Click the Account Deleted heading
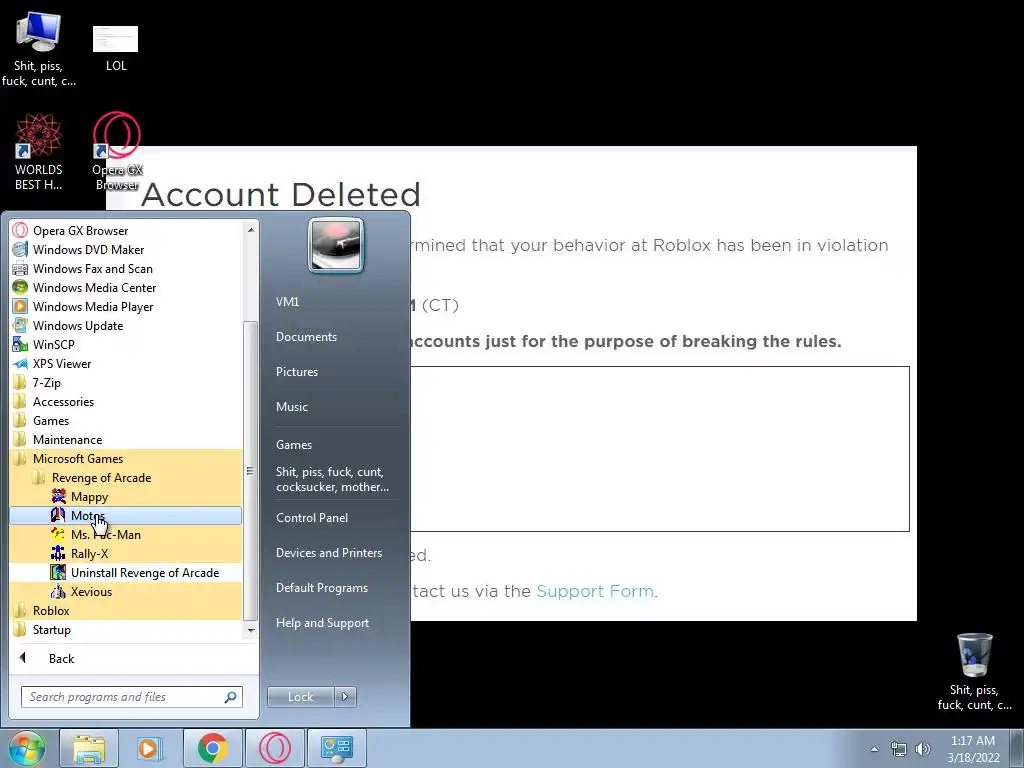The height and width of the screenshot is (768, 1024). tap(281, 194)
